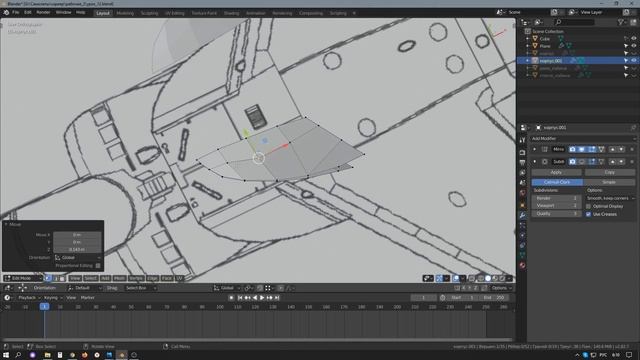
Task: Switch to edge select mode
Action: (x=55, y=278)
